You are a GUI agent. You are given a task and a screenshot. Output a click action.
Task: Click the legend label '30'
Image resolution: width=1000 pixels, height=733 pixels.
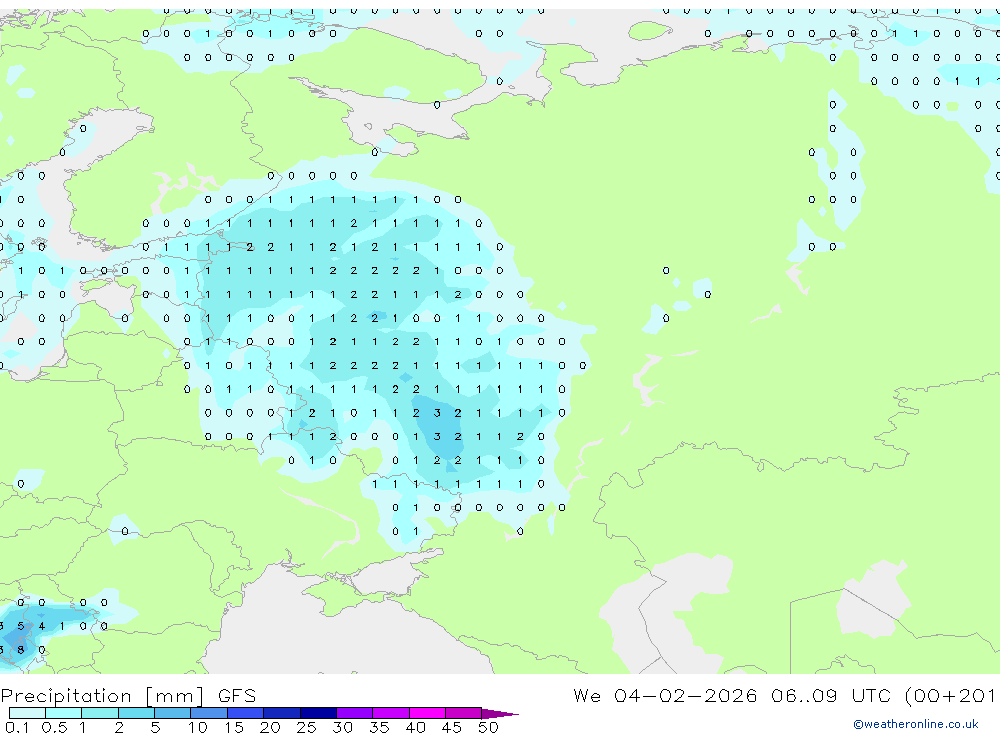(x=342, y=727)
